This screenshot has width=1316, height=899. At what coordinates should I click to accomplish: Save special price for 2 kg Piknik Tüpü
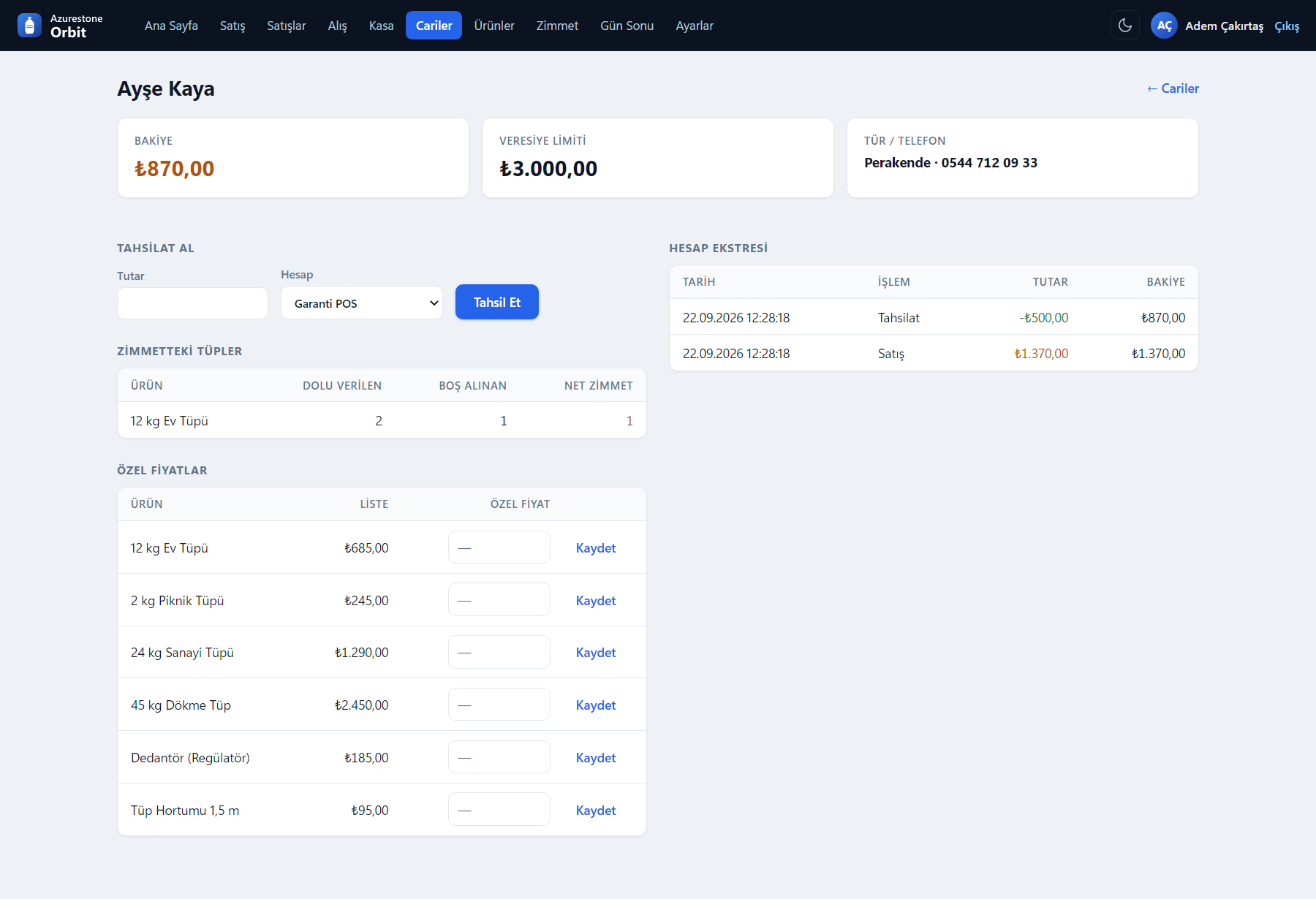point(596,601)
